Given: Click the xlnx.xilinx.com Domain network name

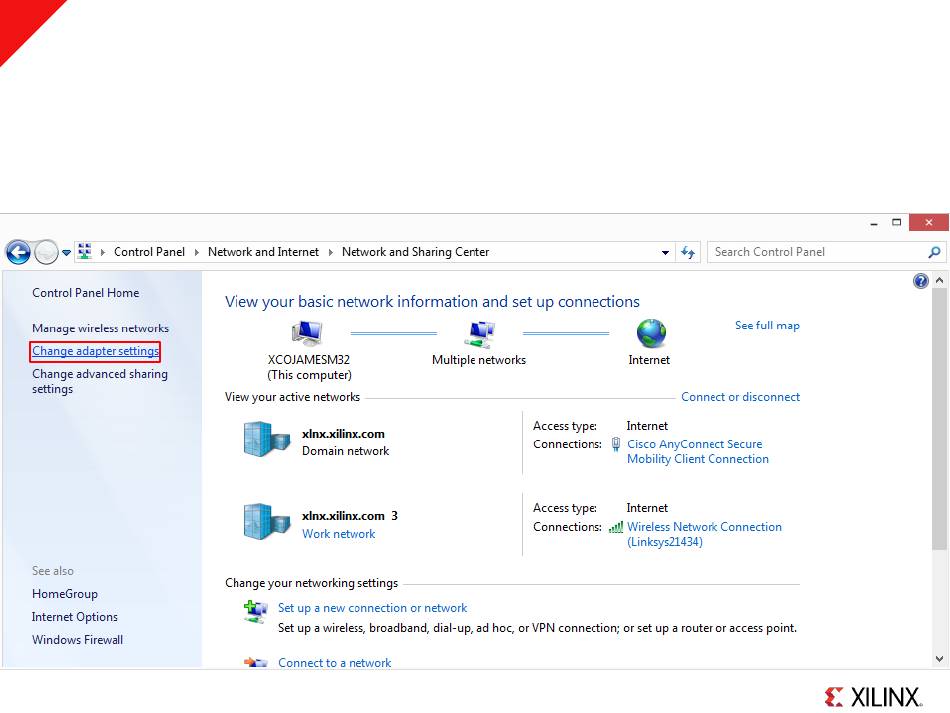Looking at the screenshot, I should click(343, 434).
